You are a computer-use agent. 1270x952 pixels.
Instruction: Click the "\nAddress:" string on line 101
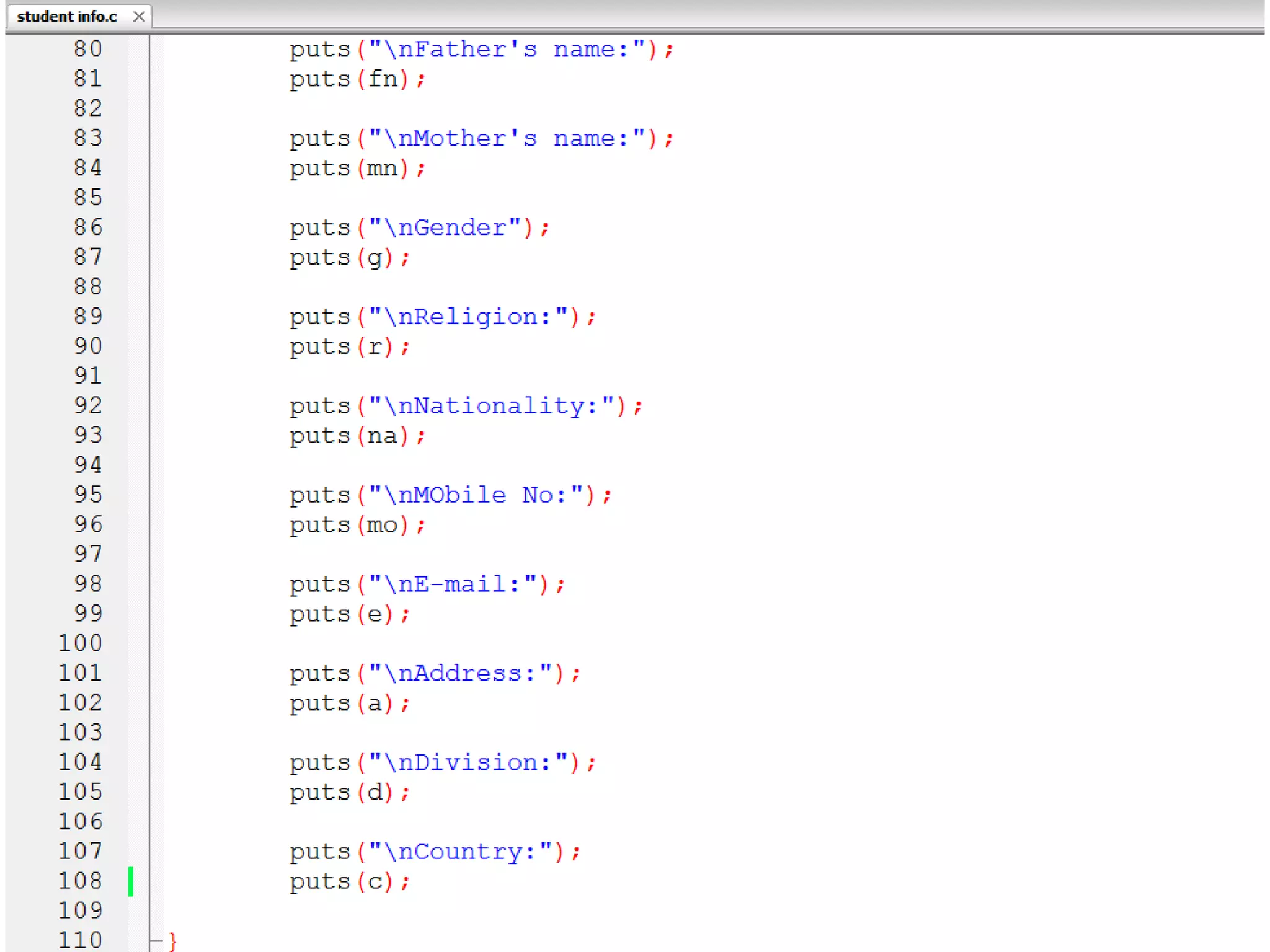pyautogui.click(x=460, y=674)
